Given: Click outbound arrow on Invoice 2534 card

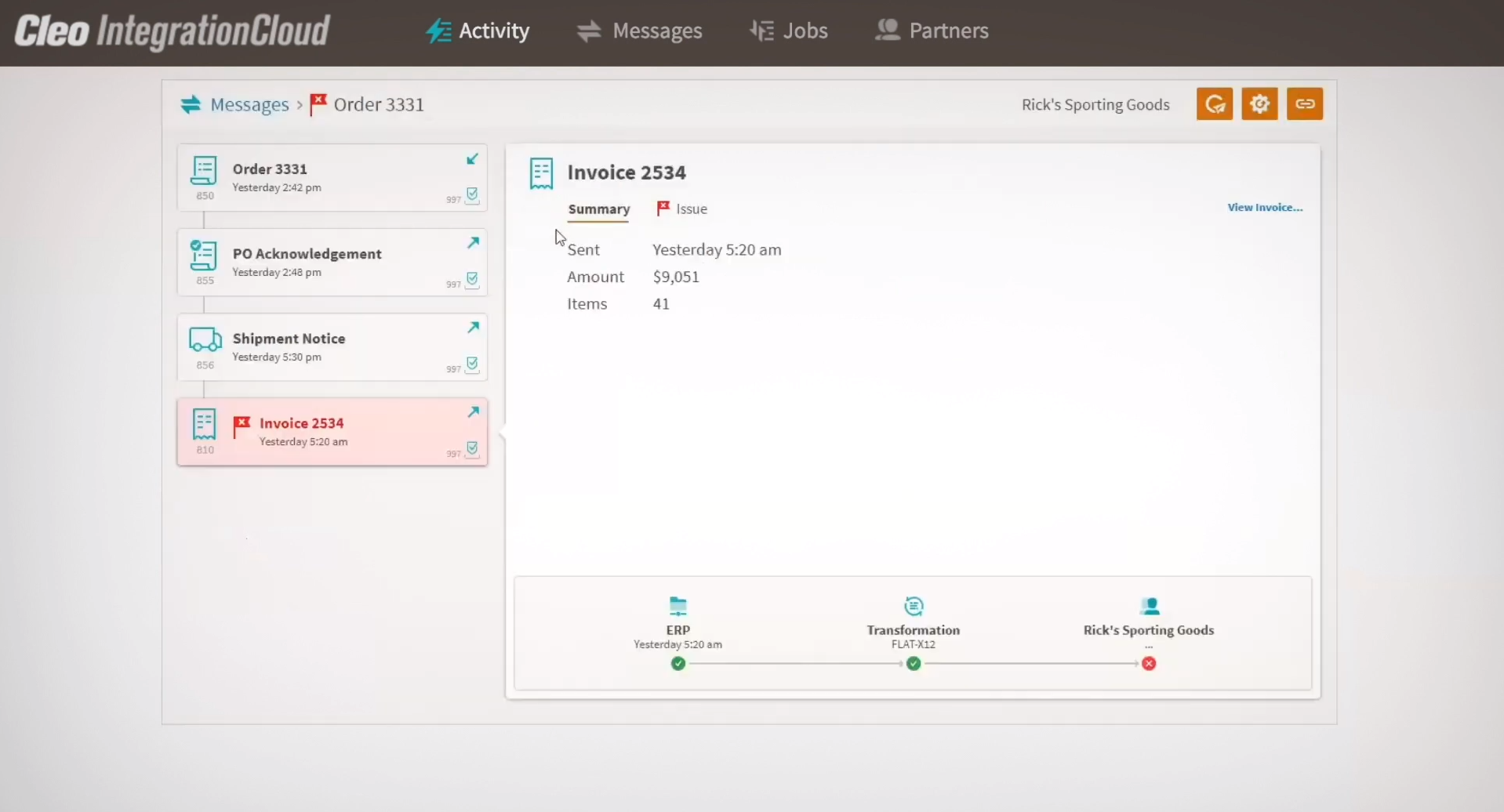Looking at the screenshot, I should [473, 412].
